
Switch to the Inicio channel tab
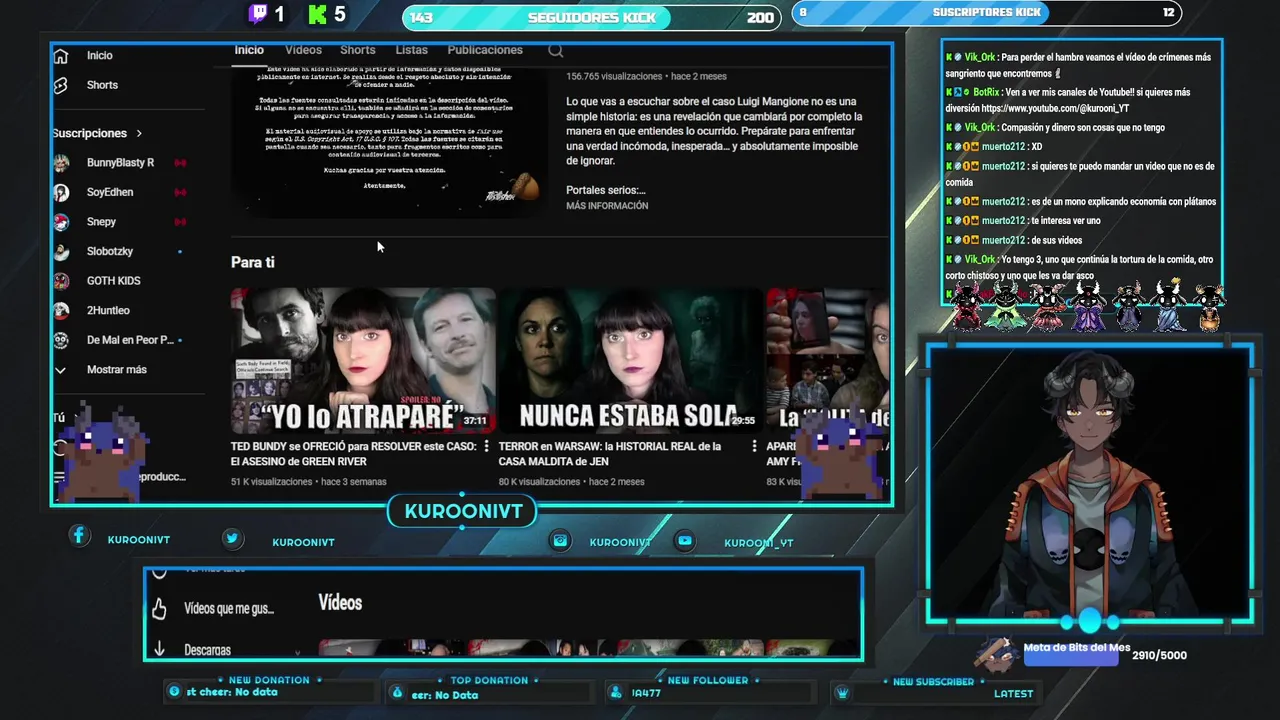[x=249, y=50]
